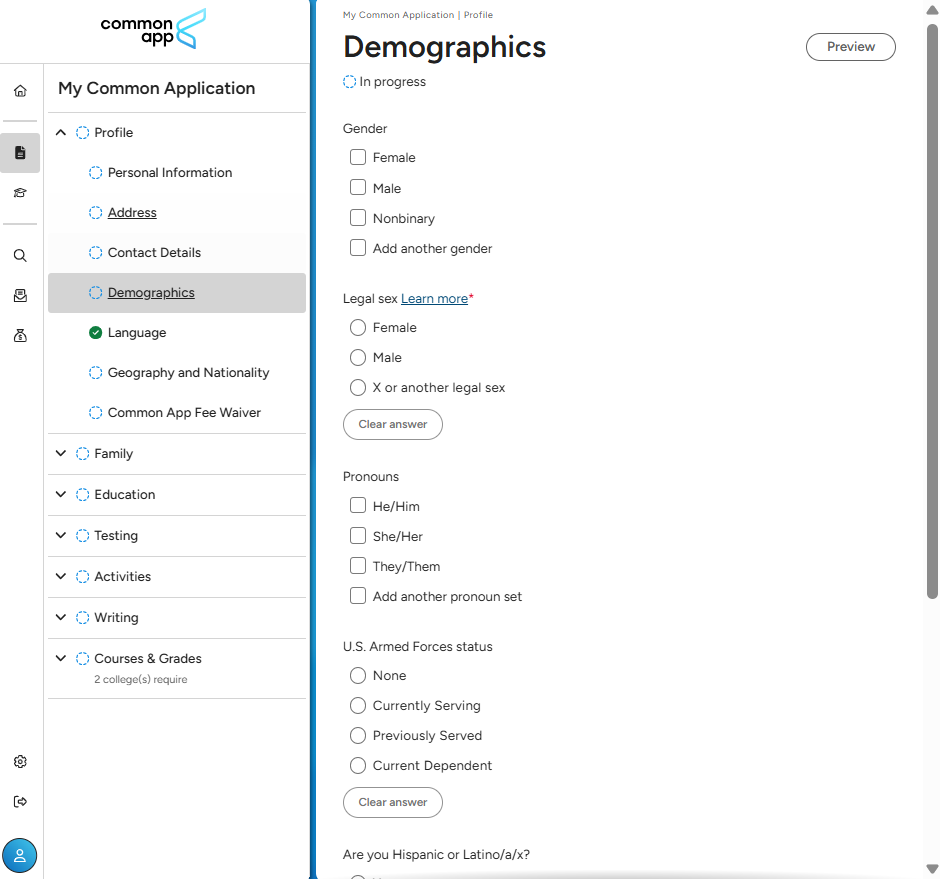Tick the They/Them pronouns checkbox
This screenshot has height=879, width=940.
tap(358, 566)
